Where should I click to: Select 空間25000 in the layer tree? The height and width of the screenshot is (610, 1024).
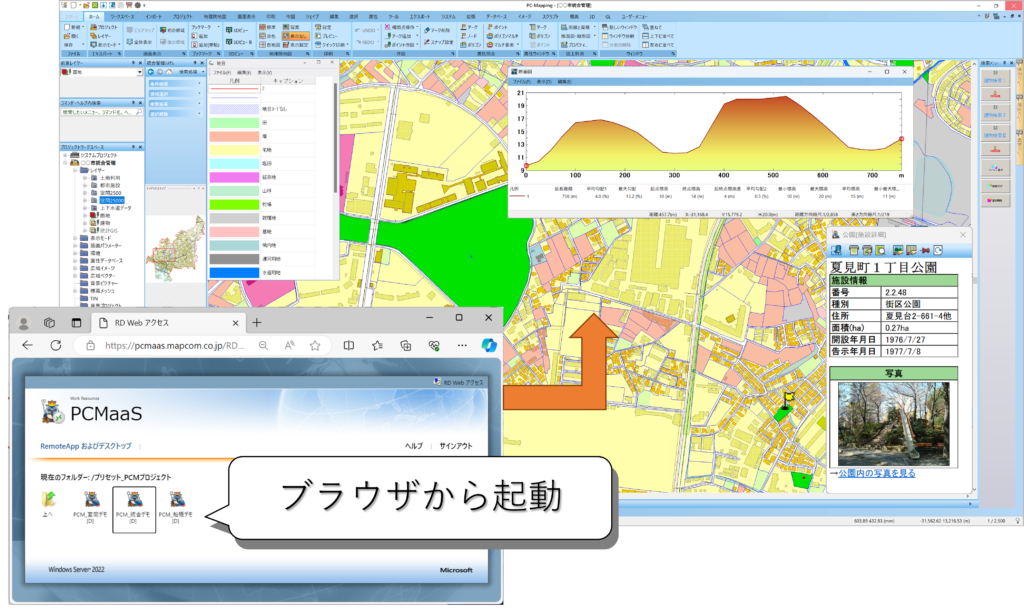point(112,201)
